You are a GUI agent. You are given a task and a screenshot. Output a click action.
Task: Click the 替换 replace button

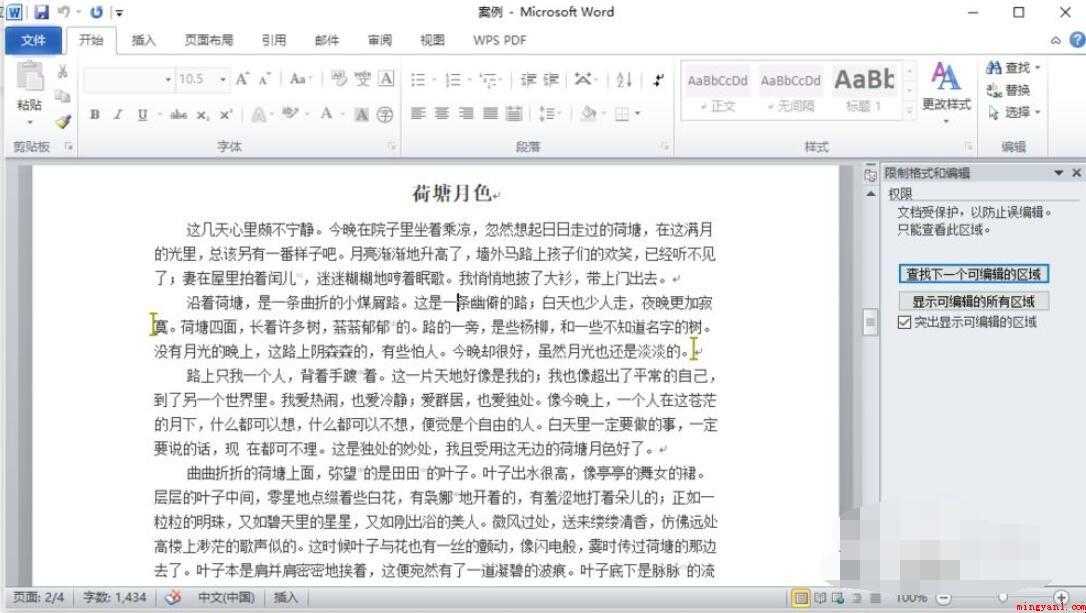pos(1008,90)
